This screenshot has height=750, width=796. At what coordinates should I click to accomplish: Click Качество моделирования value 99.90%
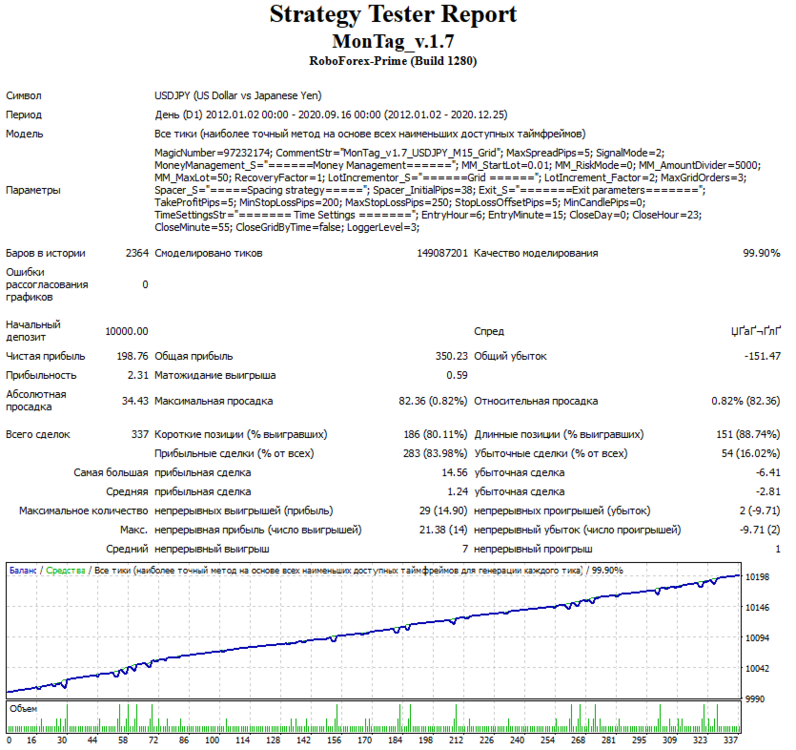point(761,253)
